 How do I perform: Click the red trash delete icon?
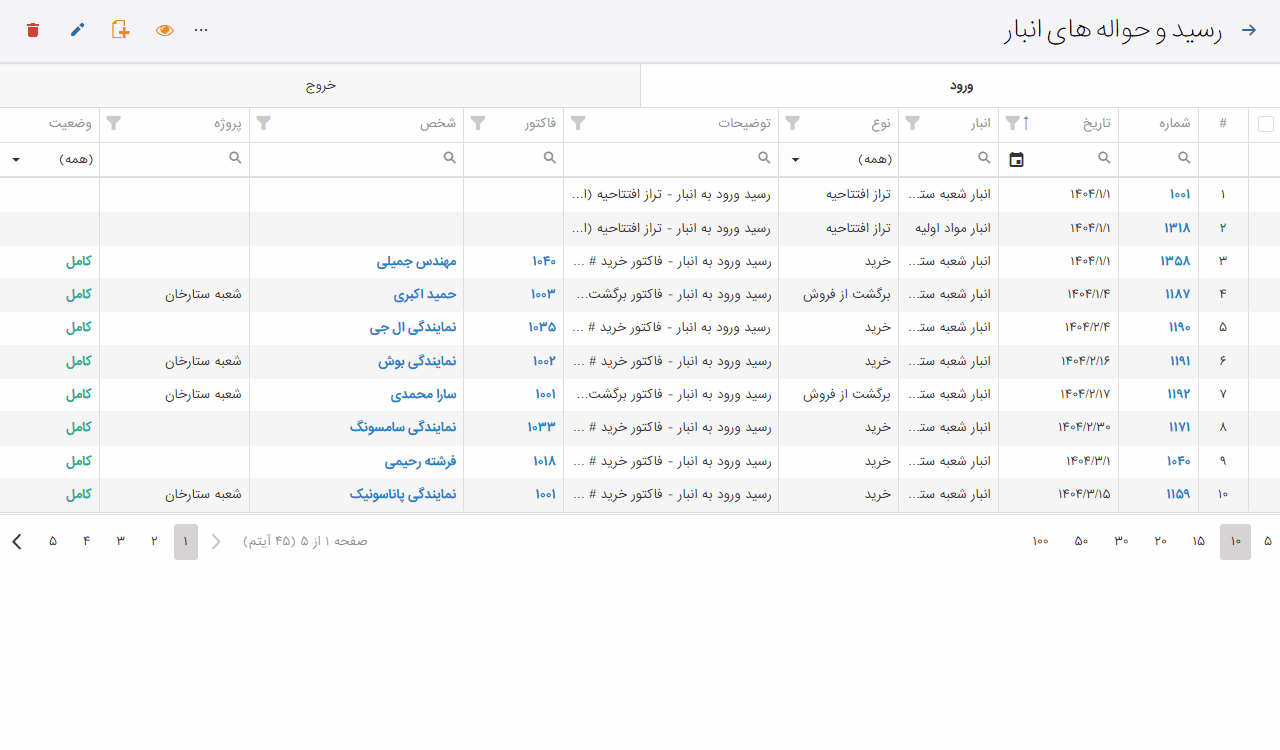(33, 30)
